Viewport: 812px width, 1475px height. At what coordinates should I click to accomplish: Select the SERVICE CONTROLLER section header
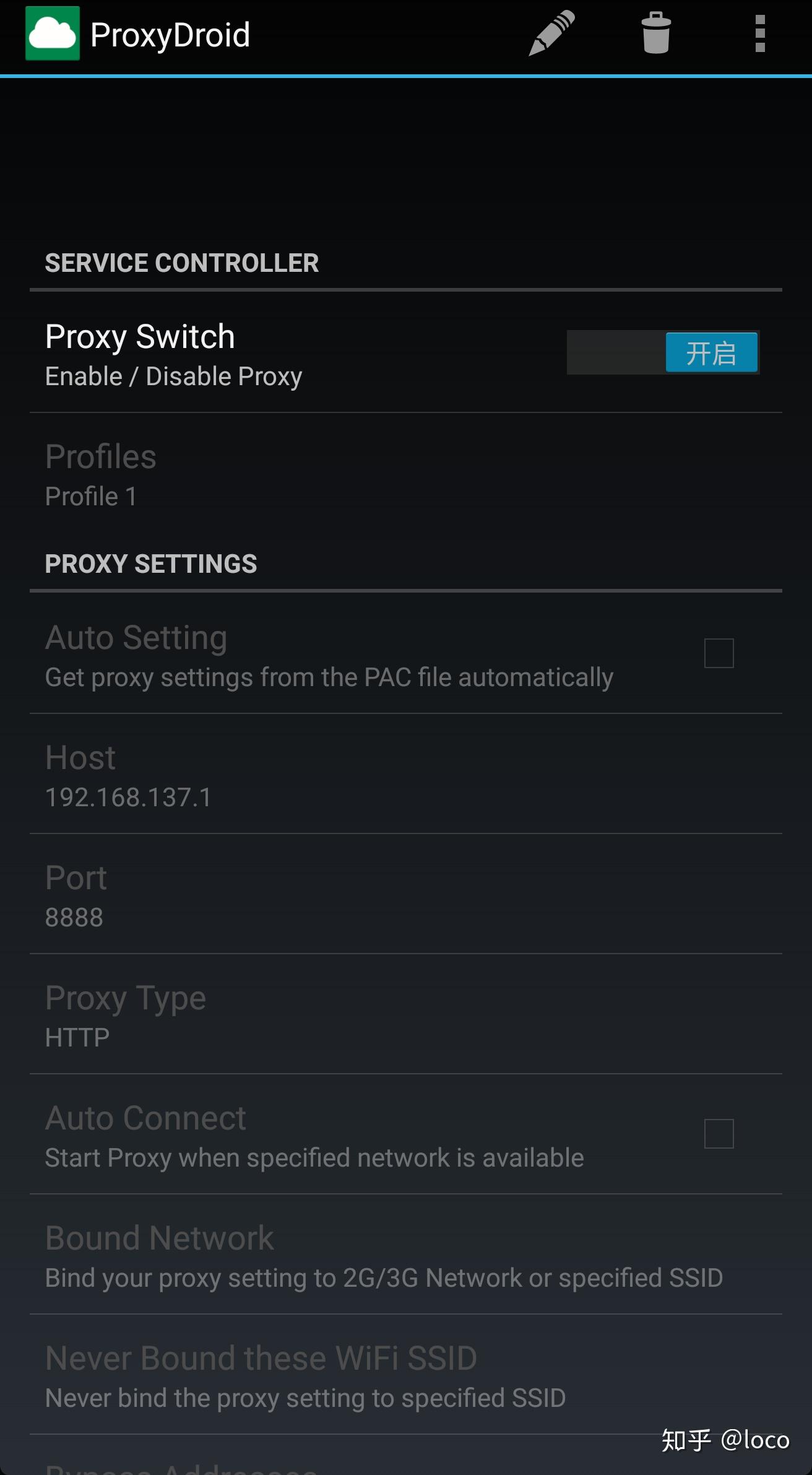coord(182,263)
